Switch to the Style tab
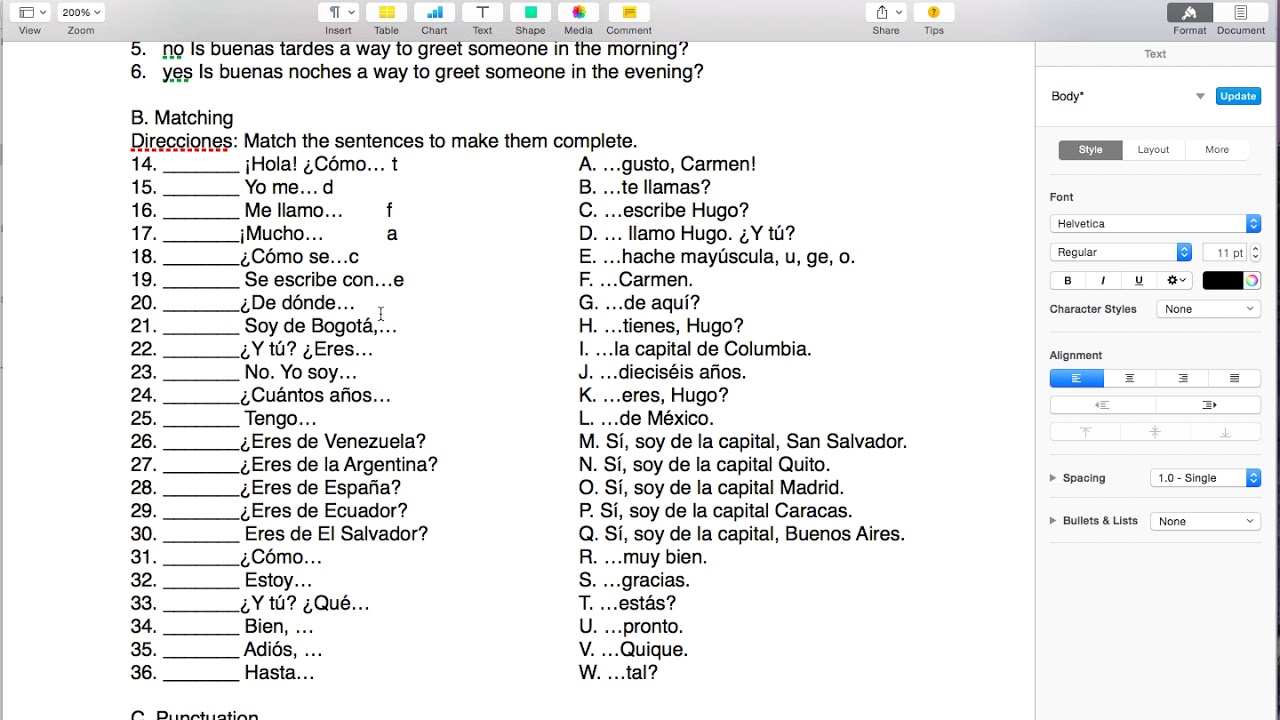 click(1090, 150)
